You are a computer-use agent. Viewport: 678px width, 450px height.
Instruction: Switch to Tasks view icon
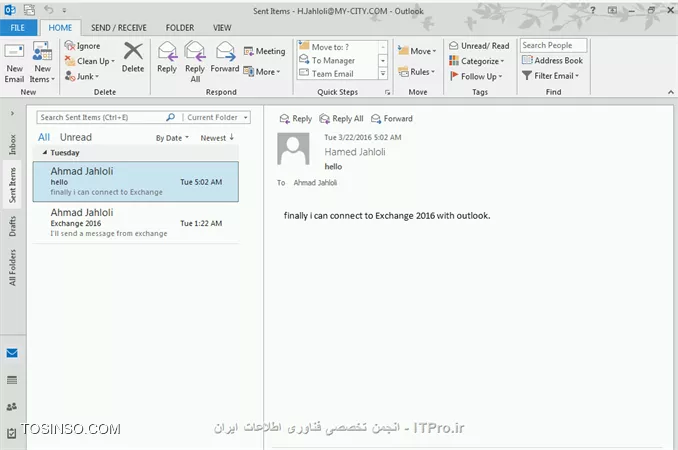(x=12, y=433)
